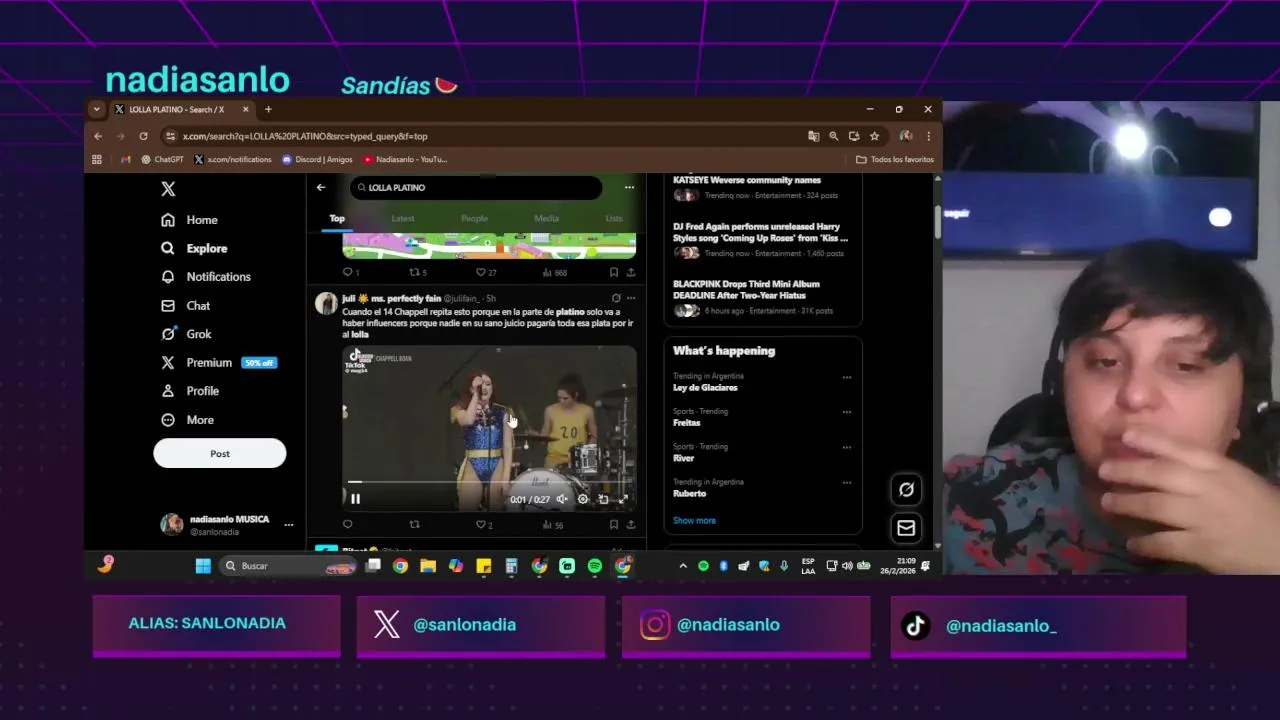Open the ChatGPT bookmark
The image size is (1280, 720).
click(162, 159)
